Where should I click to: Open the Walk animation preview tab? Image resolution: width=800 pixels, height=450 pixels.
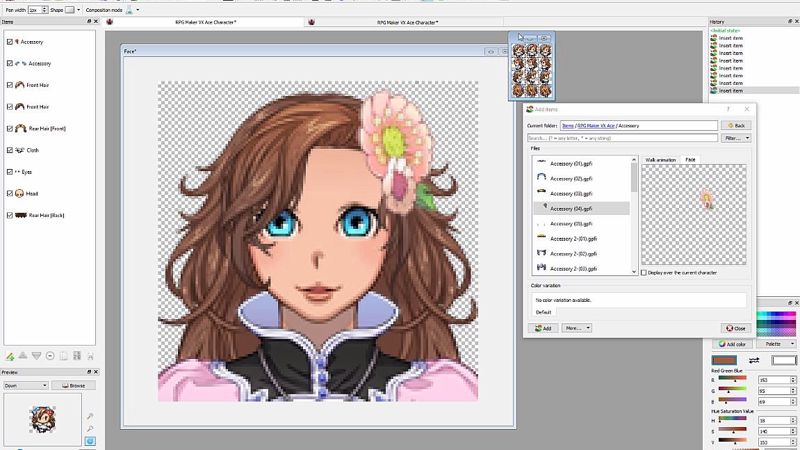[x=661, y=160]
